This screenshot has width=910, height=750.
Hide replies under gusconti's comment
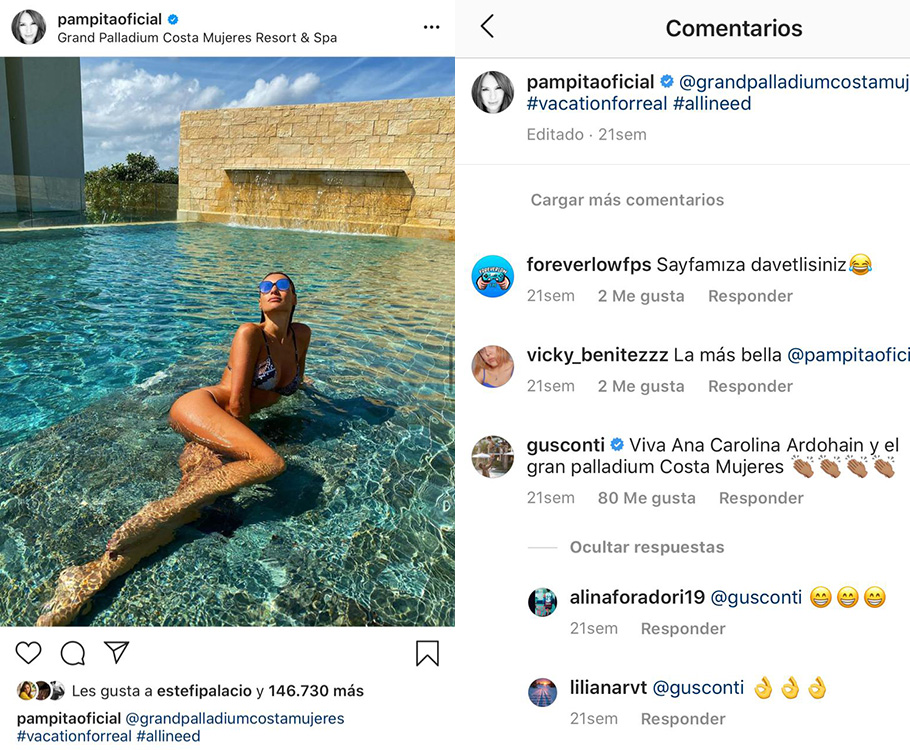click(x=646, y=547)
